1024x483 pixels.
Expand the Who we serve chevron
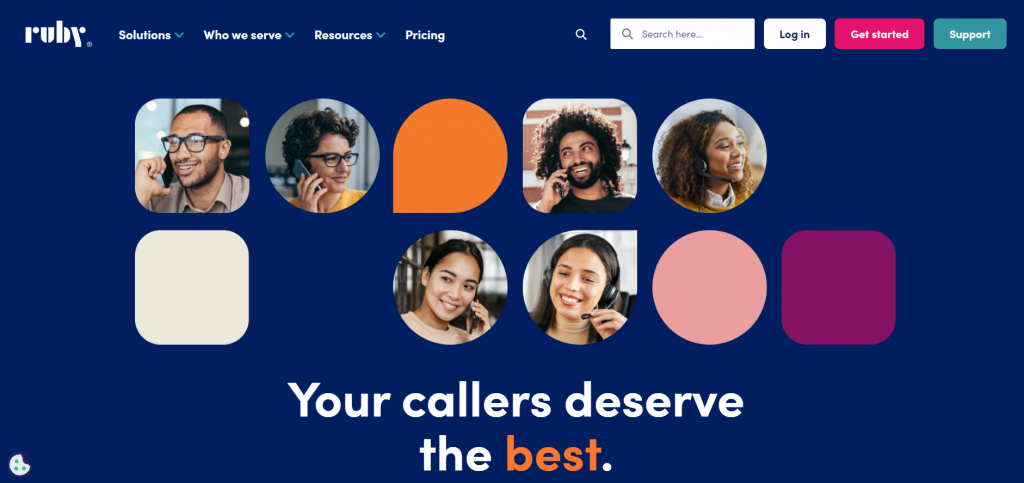pos(290,35)
